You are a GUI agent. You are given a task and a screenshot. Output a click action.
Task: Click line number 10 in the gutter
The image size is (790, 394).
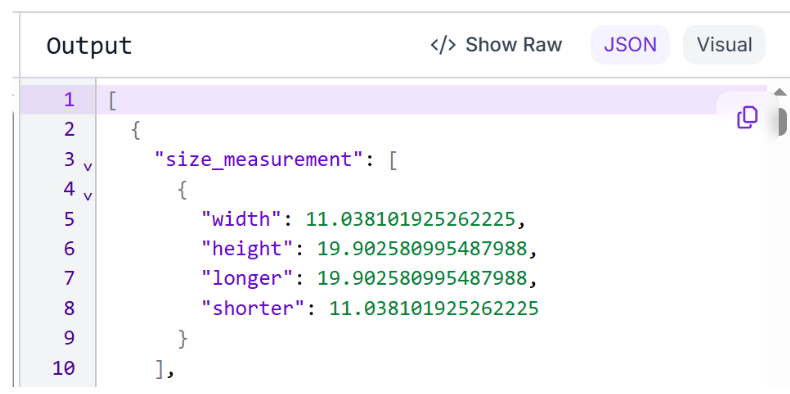coord(64,368)
